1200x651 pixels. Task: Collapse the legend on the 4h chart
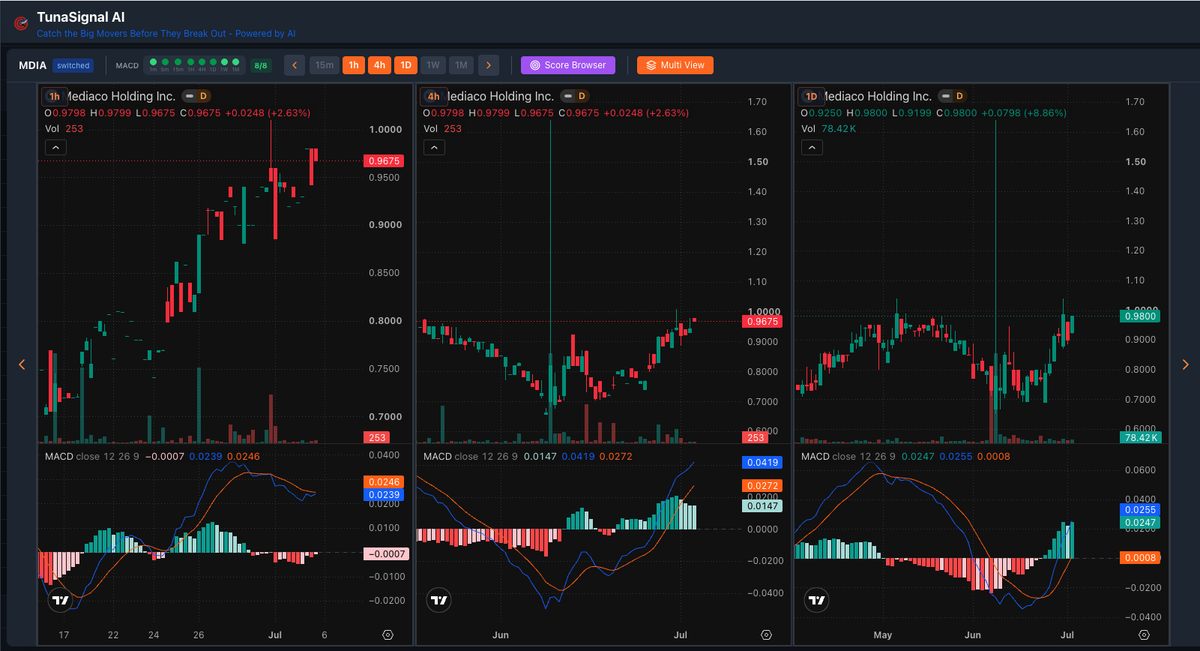pos(434,147)
